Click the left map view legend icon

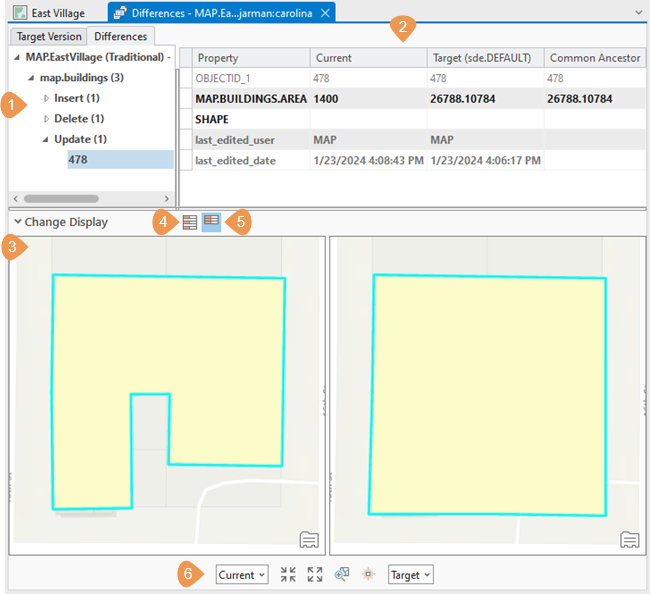point(309,540)
